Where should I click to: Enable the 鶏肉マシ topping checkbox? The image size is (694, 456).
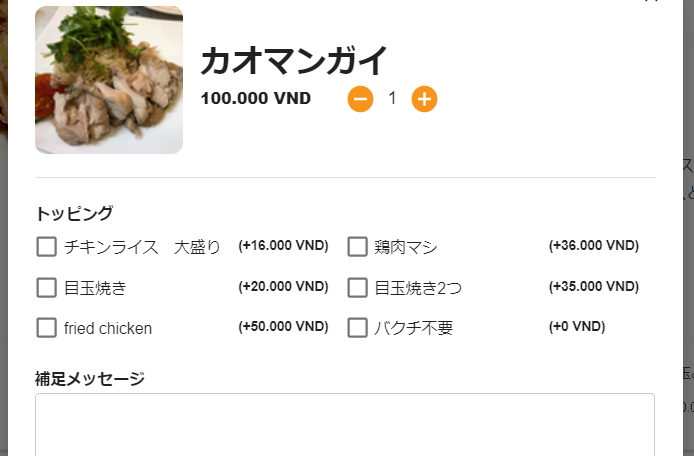358,247
